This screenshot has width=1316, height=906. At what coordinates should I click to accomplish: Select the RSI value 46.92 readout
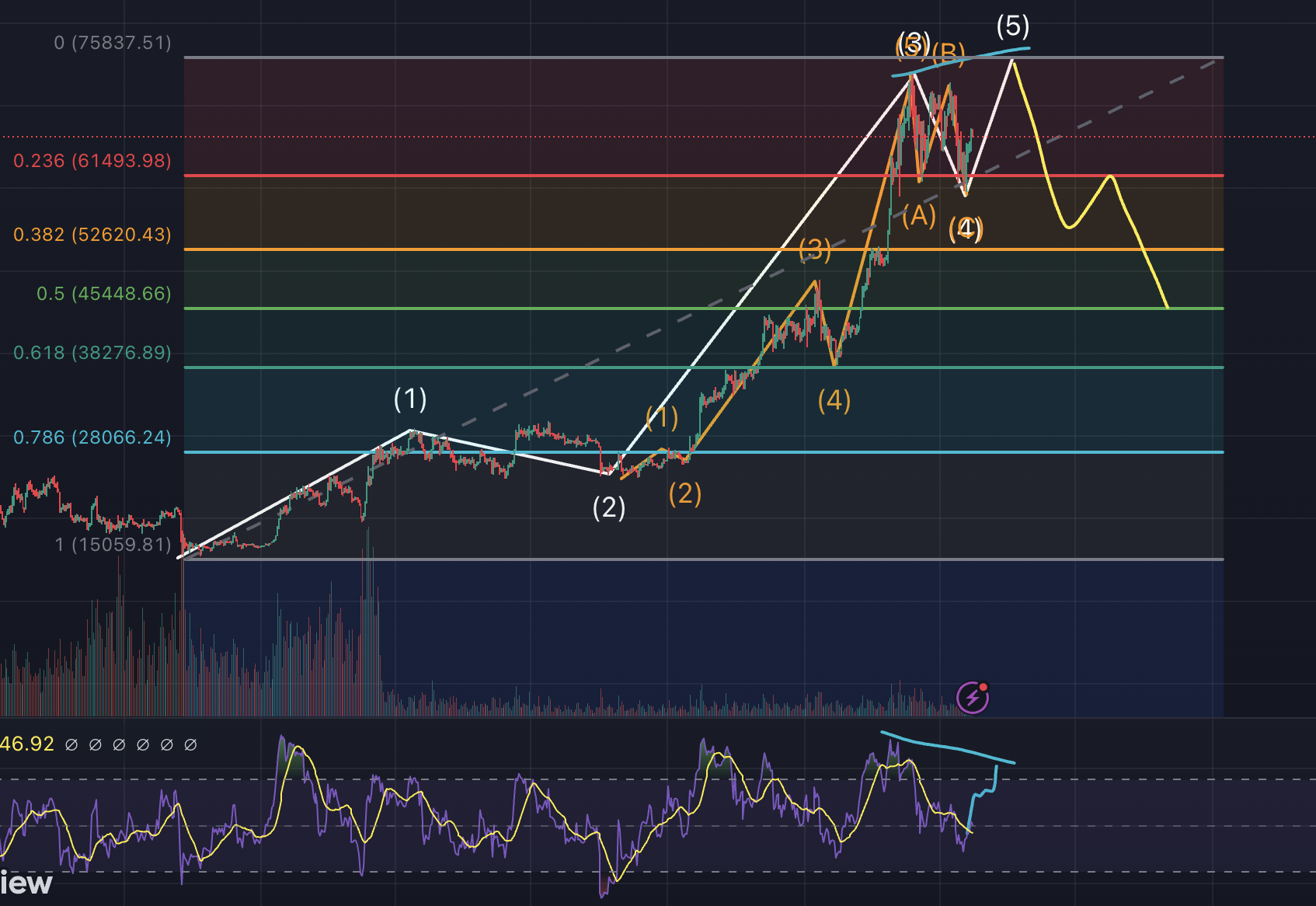click(x=27, y=744)
